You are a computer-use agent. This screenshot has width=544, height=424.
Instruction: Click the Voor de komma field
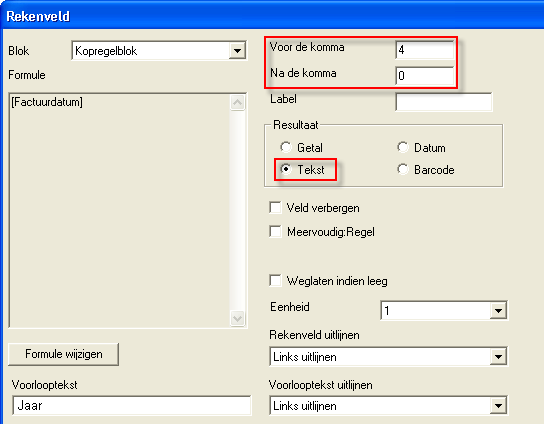(425, 50)
